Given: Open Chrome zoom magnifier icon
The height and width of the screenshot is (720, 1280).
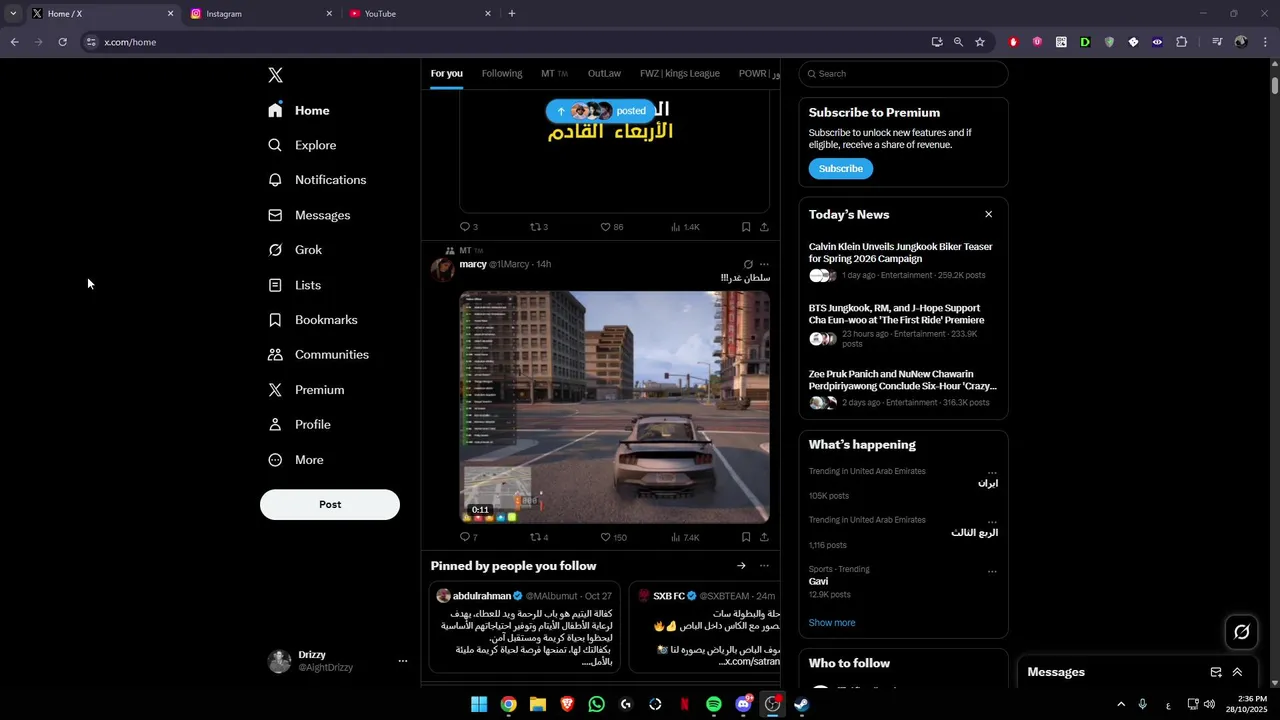Looking at the screenshot, I should coord(958,42).
